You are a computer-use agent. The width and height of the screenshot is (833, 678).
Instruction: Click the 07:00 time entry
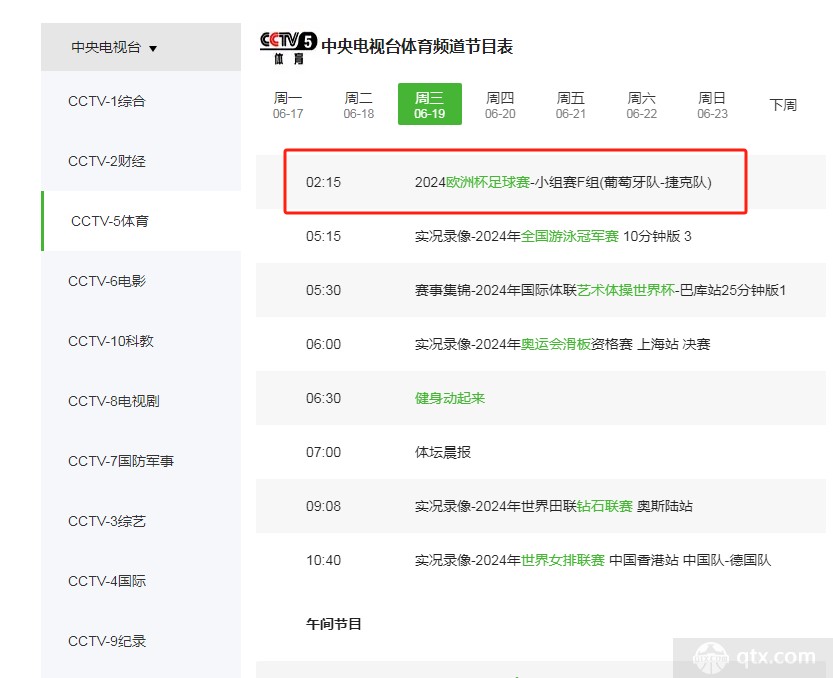(324, 453)
